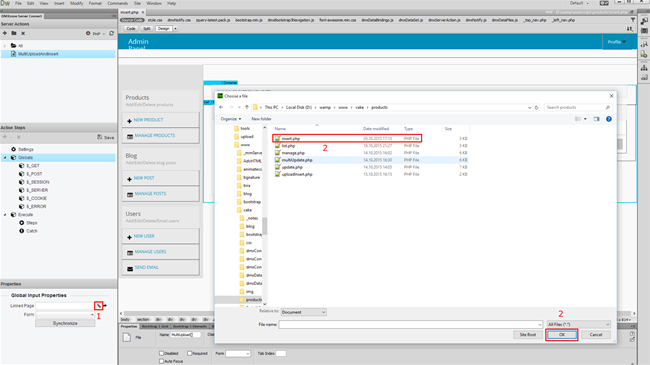650x365 pixels.
Task: Open the Profile dropdown in Admin Panel
Action: tap(617, 42)
